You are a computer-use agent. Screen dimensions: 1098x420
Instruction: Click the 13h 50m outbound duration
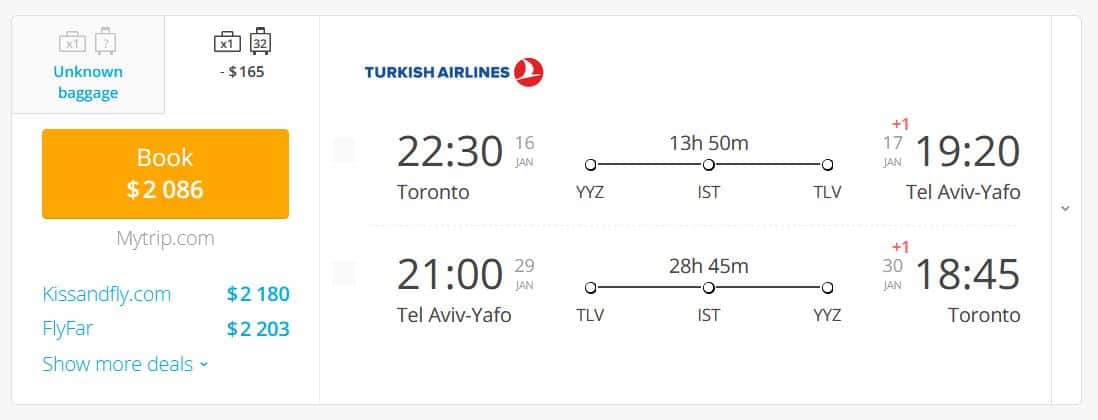pos(709,144)
